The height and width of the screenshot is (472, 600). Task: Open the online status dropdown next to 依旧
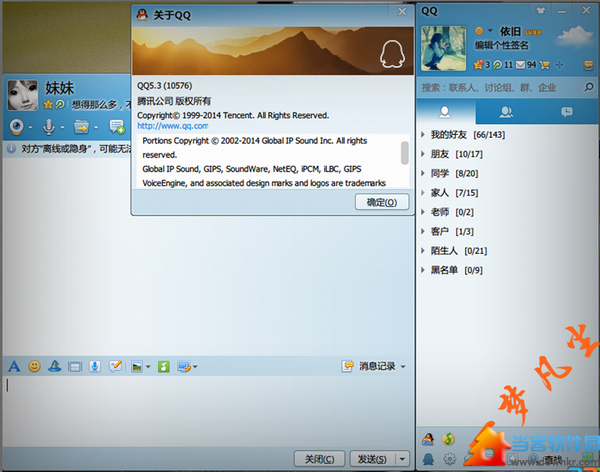pos(484,31)
